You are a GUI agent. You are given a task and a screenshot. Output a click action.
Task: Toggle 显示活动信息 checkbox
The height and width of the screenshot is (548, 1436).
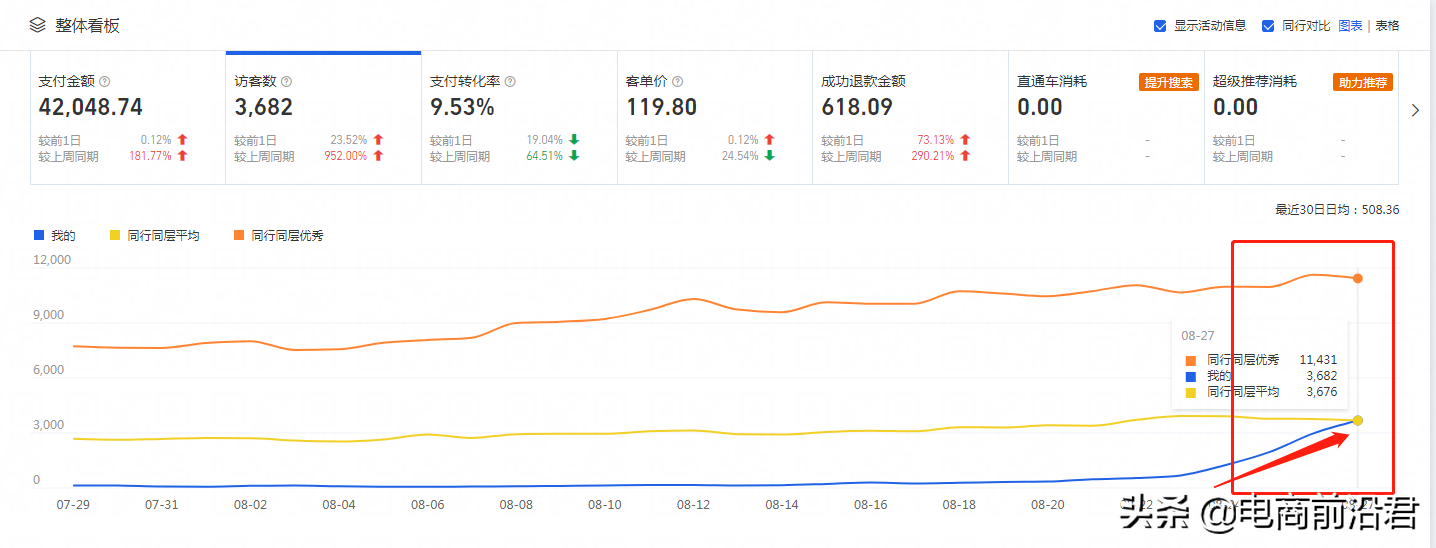pos(1160,26)
